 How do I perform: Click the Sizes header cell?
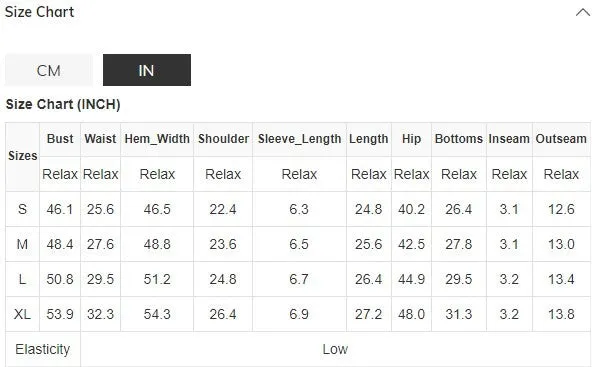coord(22,156)
